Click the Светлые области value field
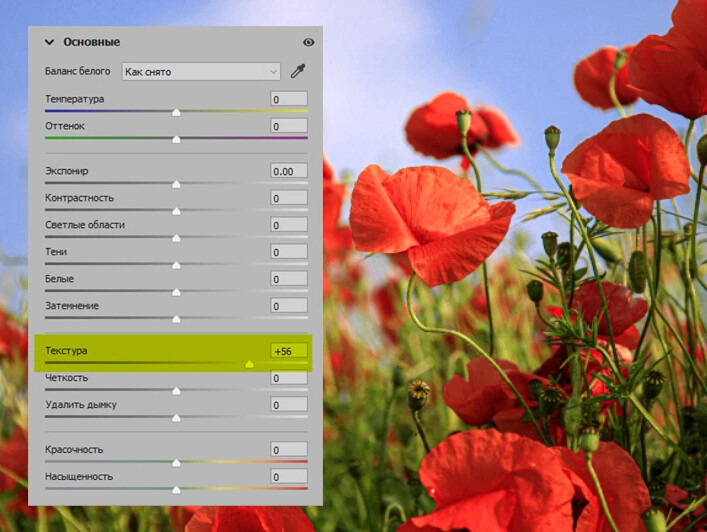The width and height of the screenshot is (707, 532). coord(289,225)
